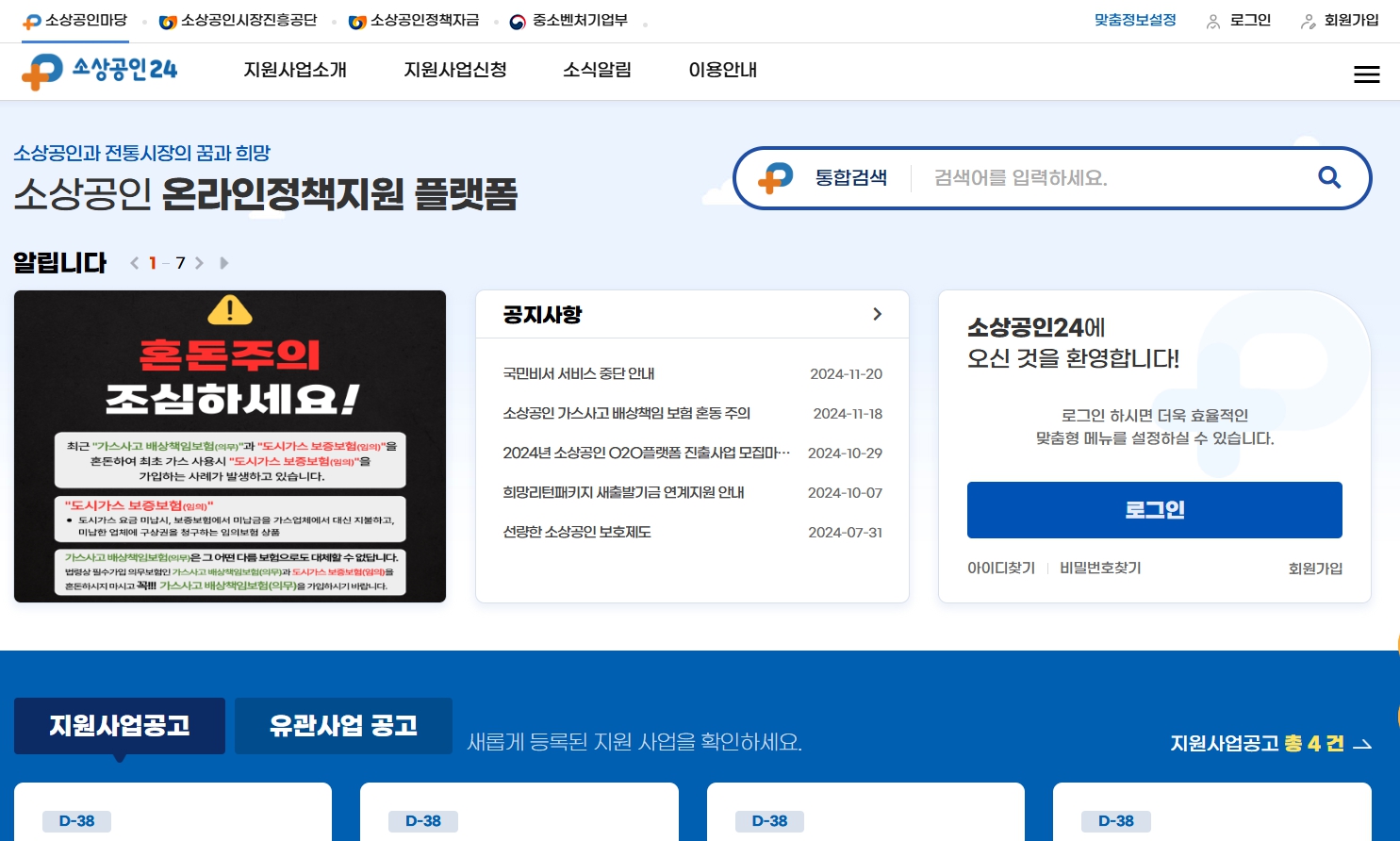Advance the banner with the next arrow

pyautogui.click(x=200, y=263)
